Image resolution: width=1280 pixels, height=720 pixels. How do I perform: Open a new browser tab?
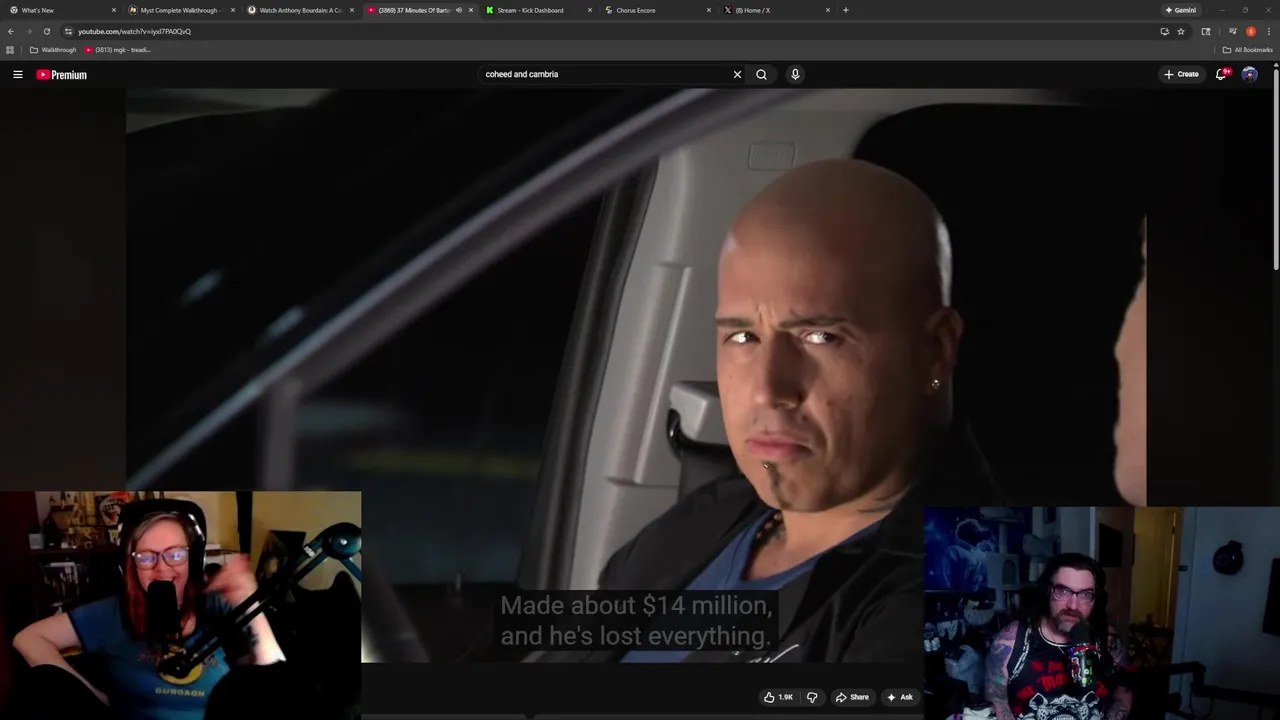[846, 10]
